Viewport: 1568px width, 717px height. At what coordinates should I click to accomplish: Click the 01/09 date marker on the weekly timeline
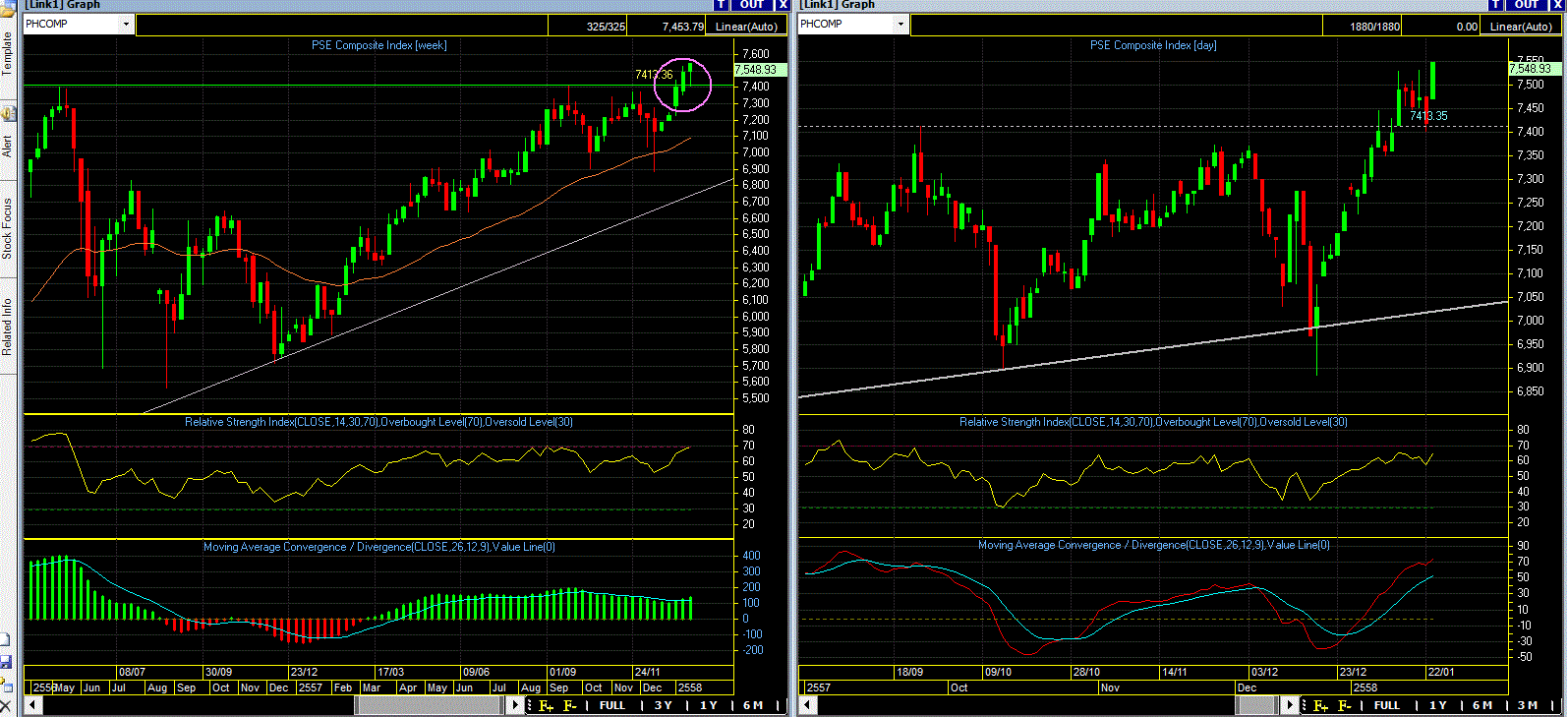click(562, 673)
